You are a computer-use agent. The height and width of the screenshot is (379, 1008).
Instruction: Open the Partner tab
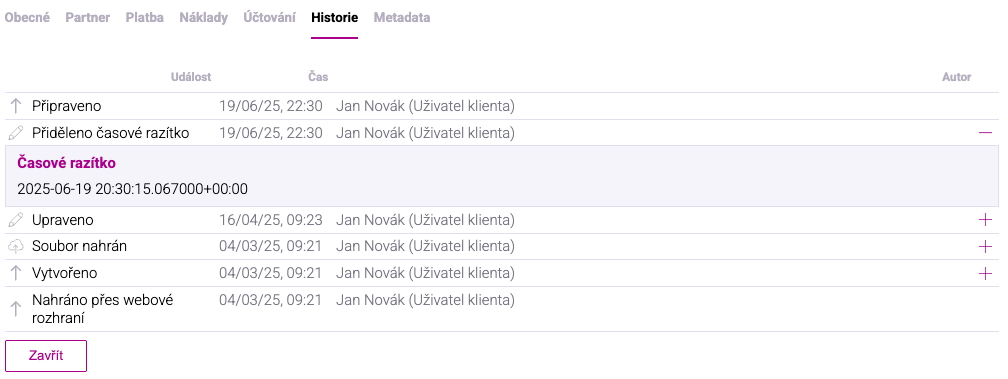(87, 18)
